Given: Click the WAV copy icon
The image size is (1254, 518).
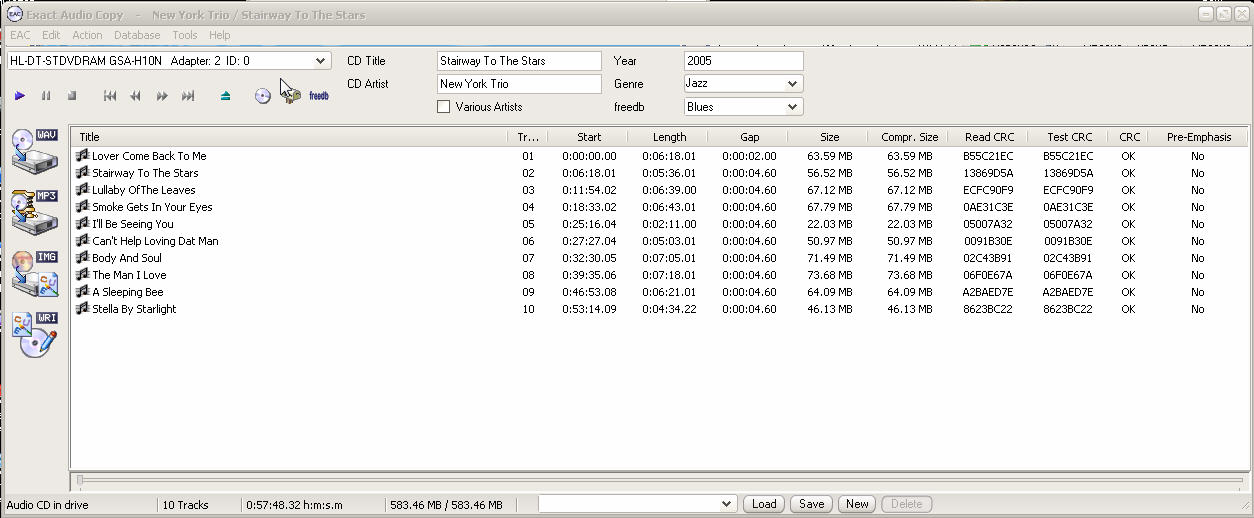Looking at the screenshot, I should (x=35, y=151).
